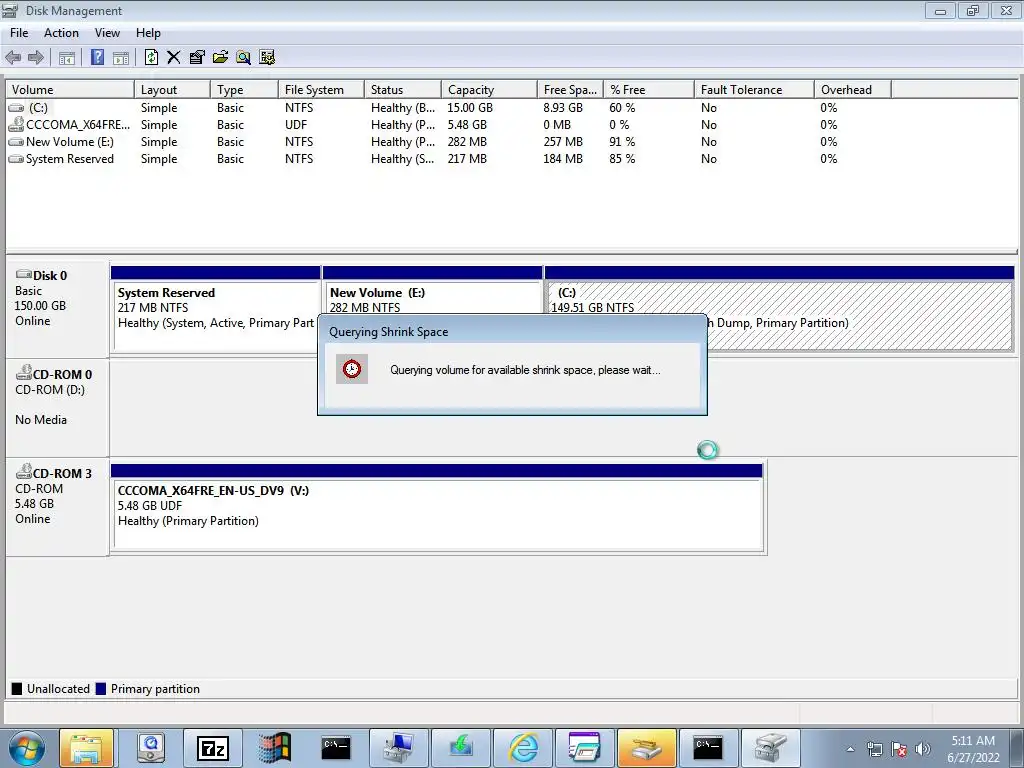The image size is (1024, 768).
Task: Select the System Reserved partition block
Action: point(216,309)
